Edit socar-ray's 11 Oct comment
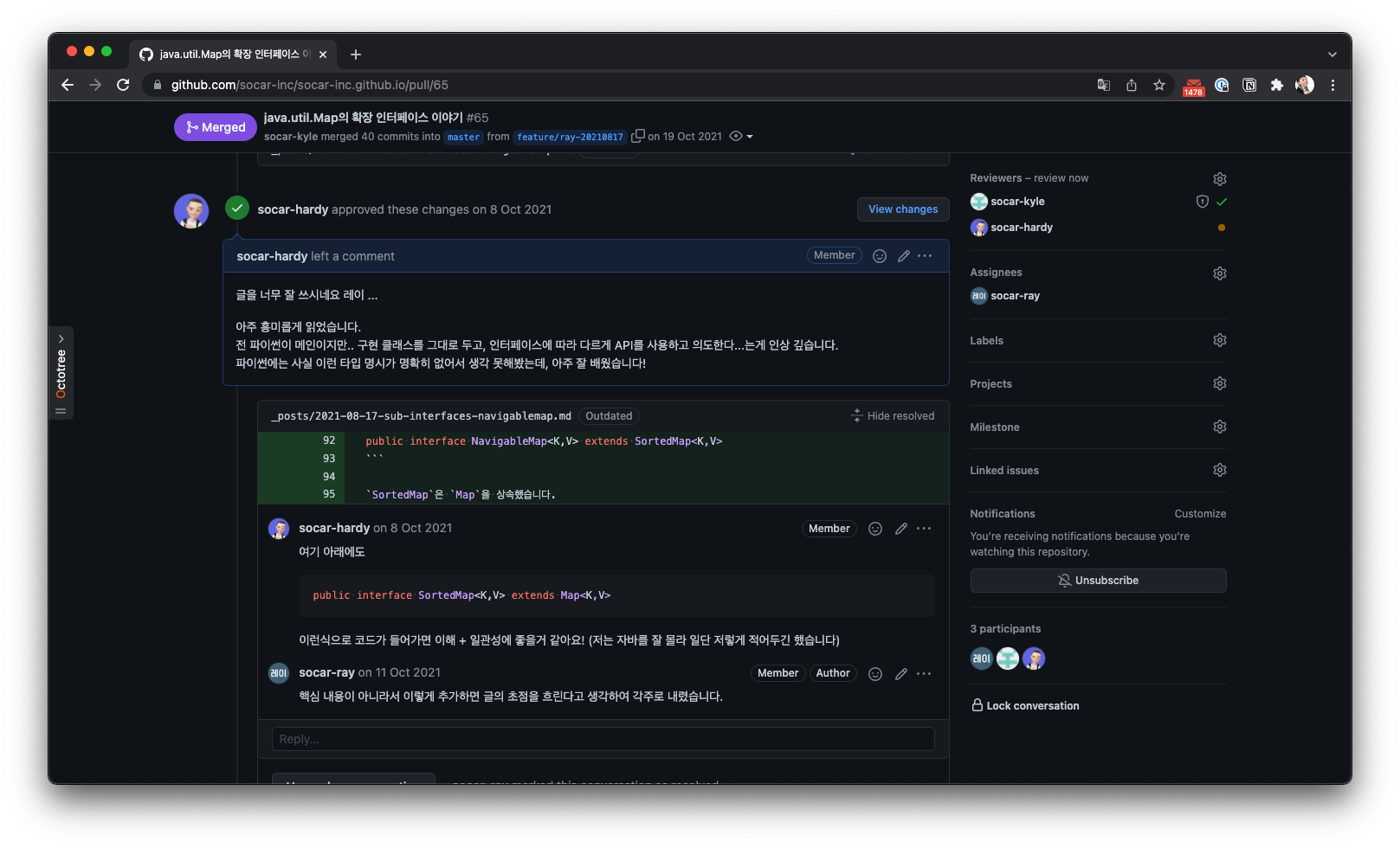This screenshot has width=1400, height=848. [x=901, y=674]
